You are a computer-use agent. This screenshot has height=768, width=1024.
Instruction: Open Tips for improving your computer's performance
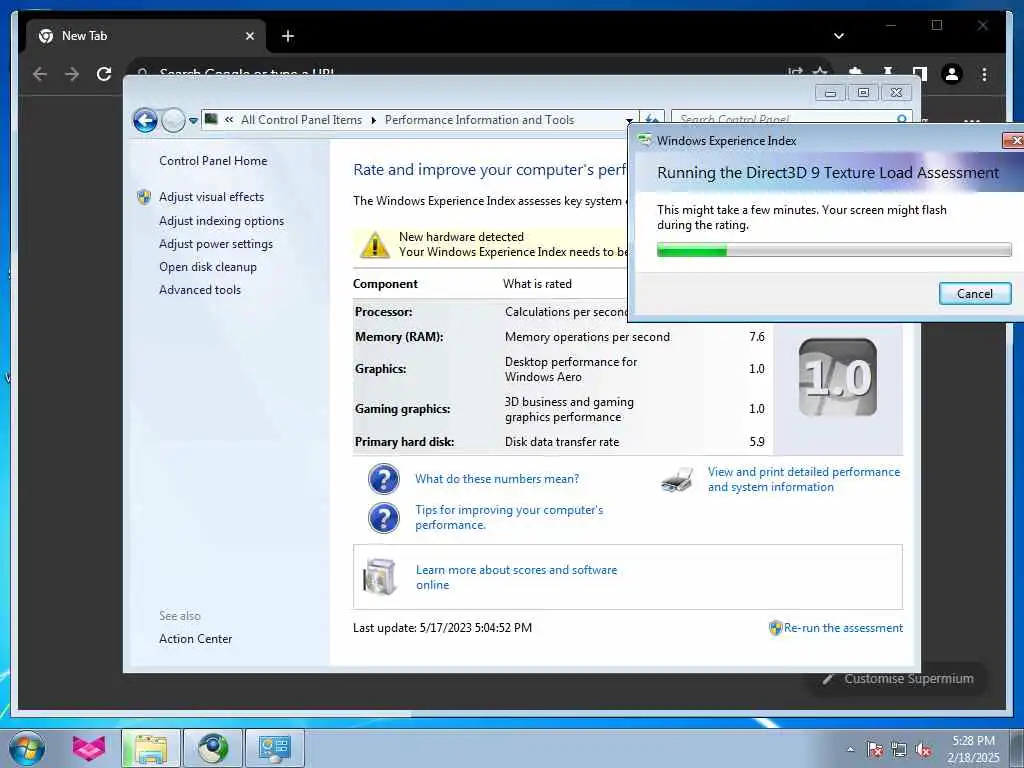click(x=509, y=517)
